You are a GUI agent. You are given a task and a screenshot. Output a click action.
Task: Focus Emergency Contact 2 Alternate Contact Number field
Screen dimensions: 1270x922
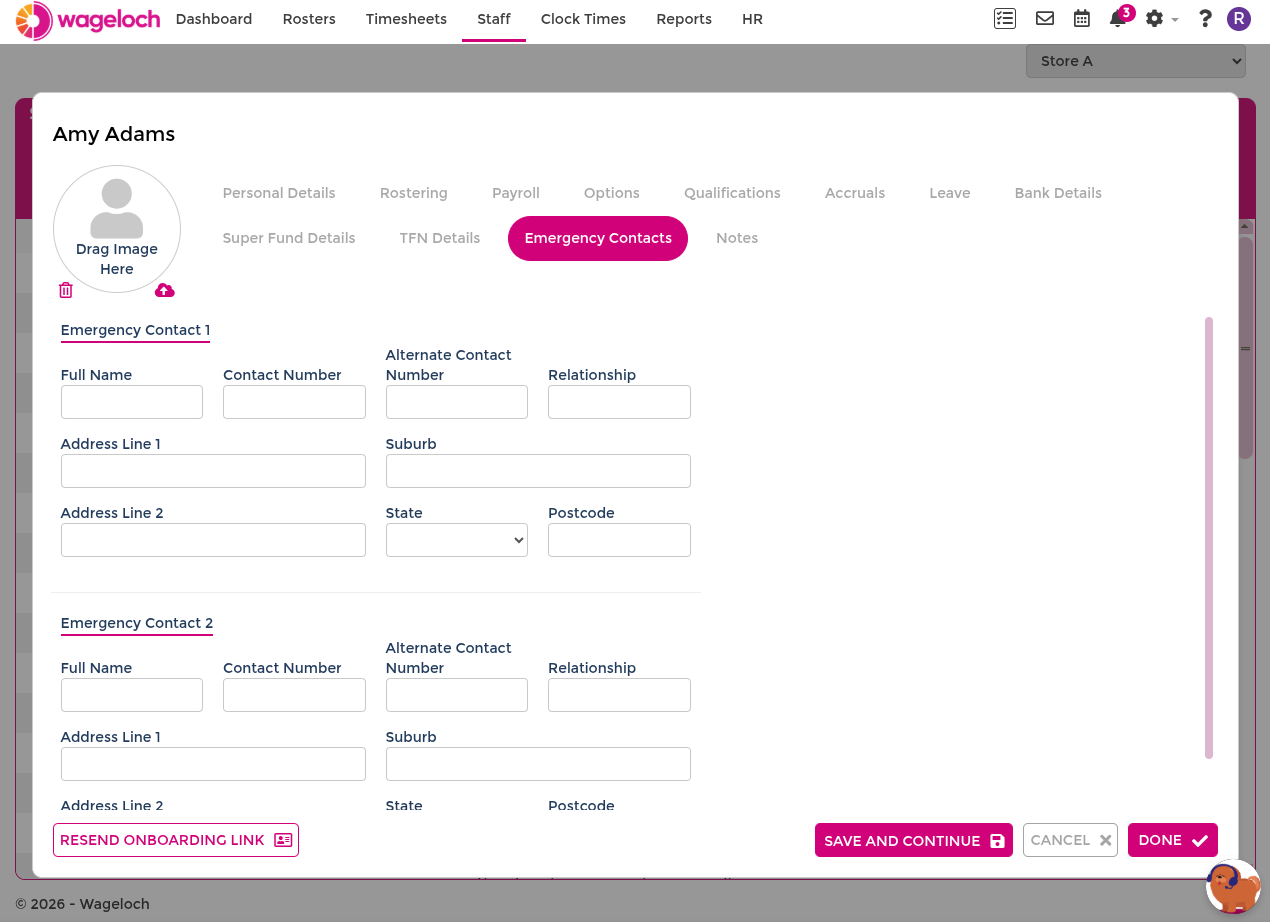(x=457, y=695)
